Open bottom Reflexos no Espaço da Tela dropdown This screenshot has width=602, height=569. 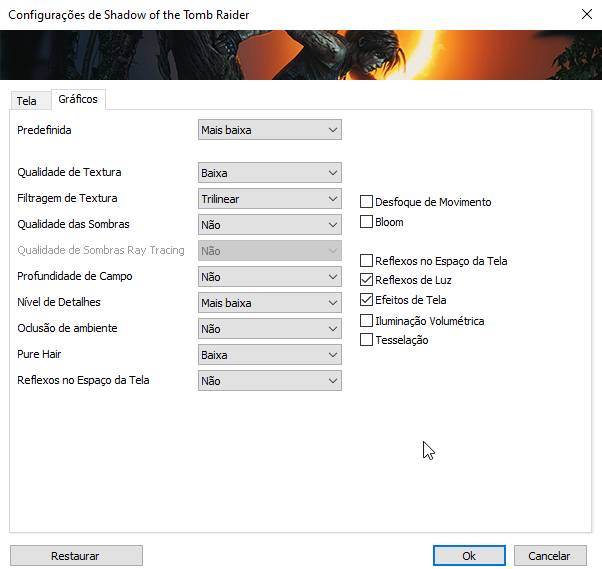[269, 380]
